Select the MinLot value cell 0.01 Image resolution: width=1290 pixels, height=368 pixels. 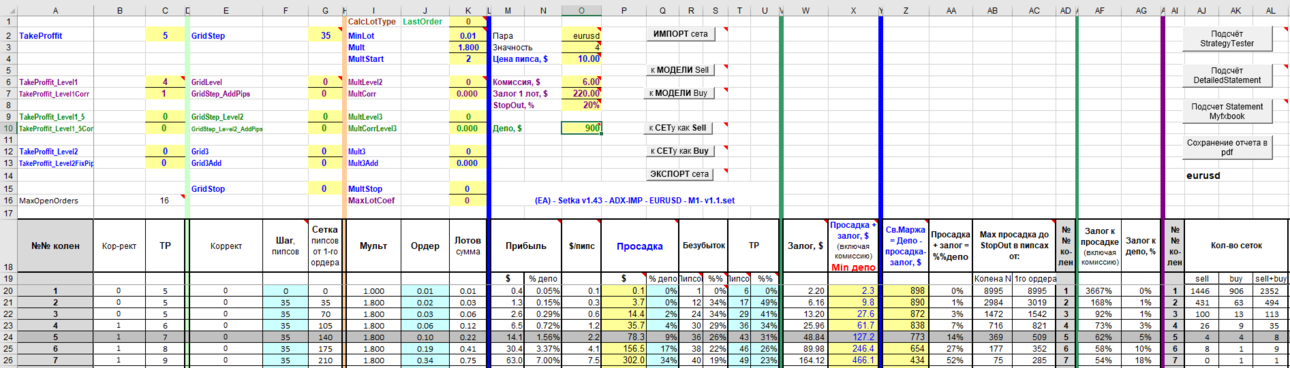[468, 35]
